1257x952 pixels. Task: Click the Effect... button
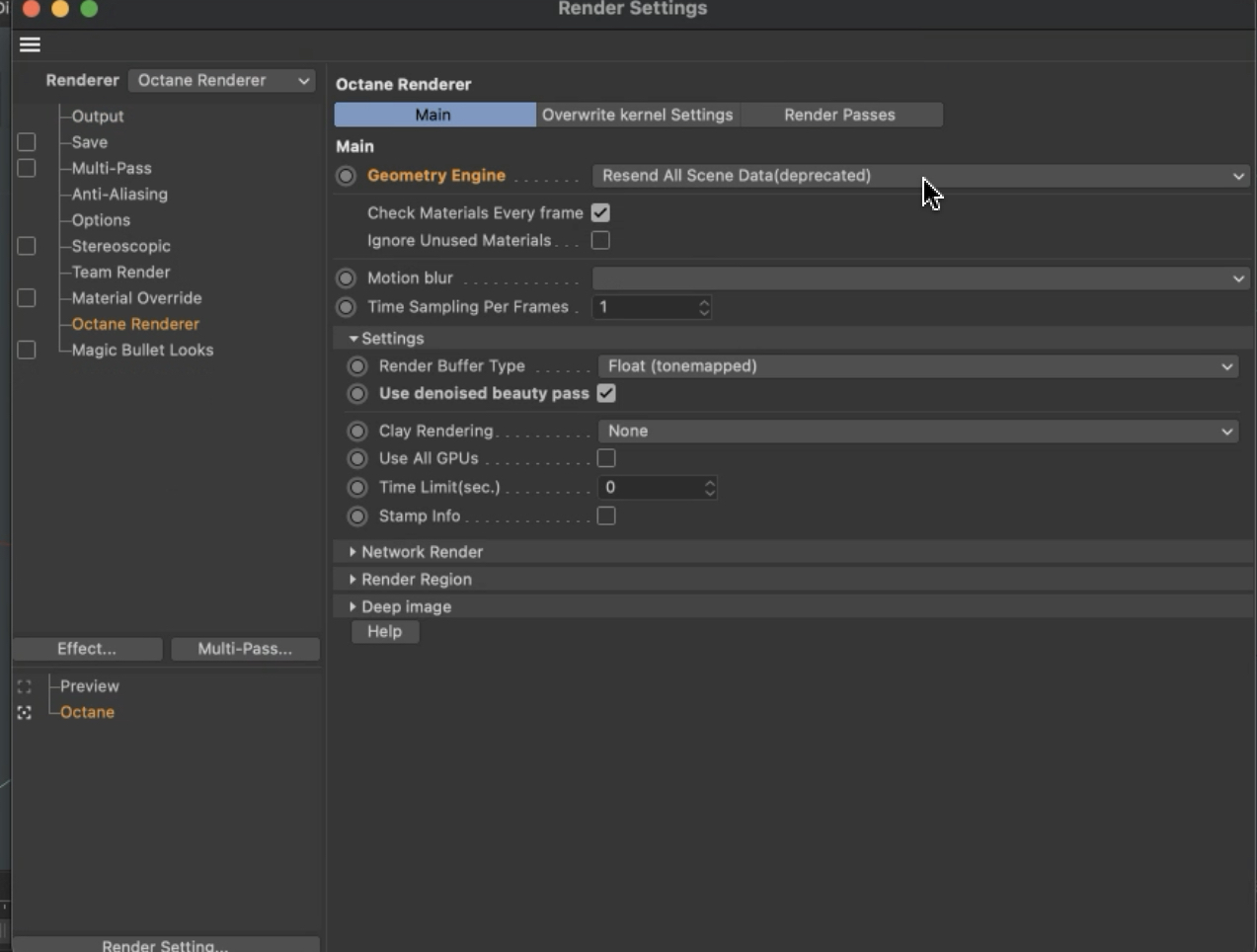pos(87,649)
